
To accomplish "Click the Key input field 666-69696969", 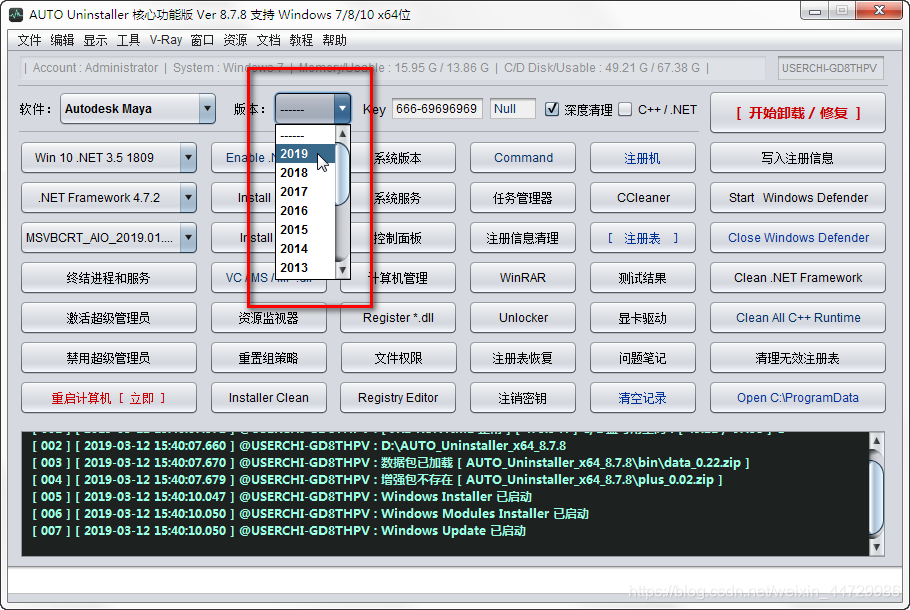I will [x=436, y=109].
